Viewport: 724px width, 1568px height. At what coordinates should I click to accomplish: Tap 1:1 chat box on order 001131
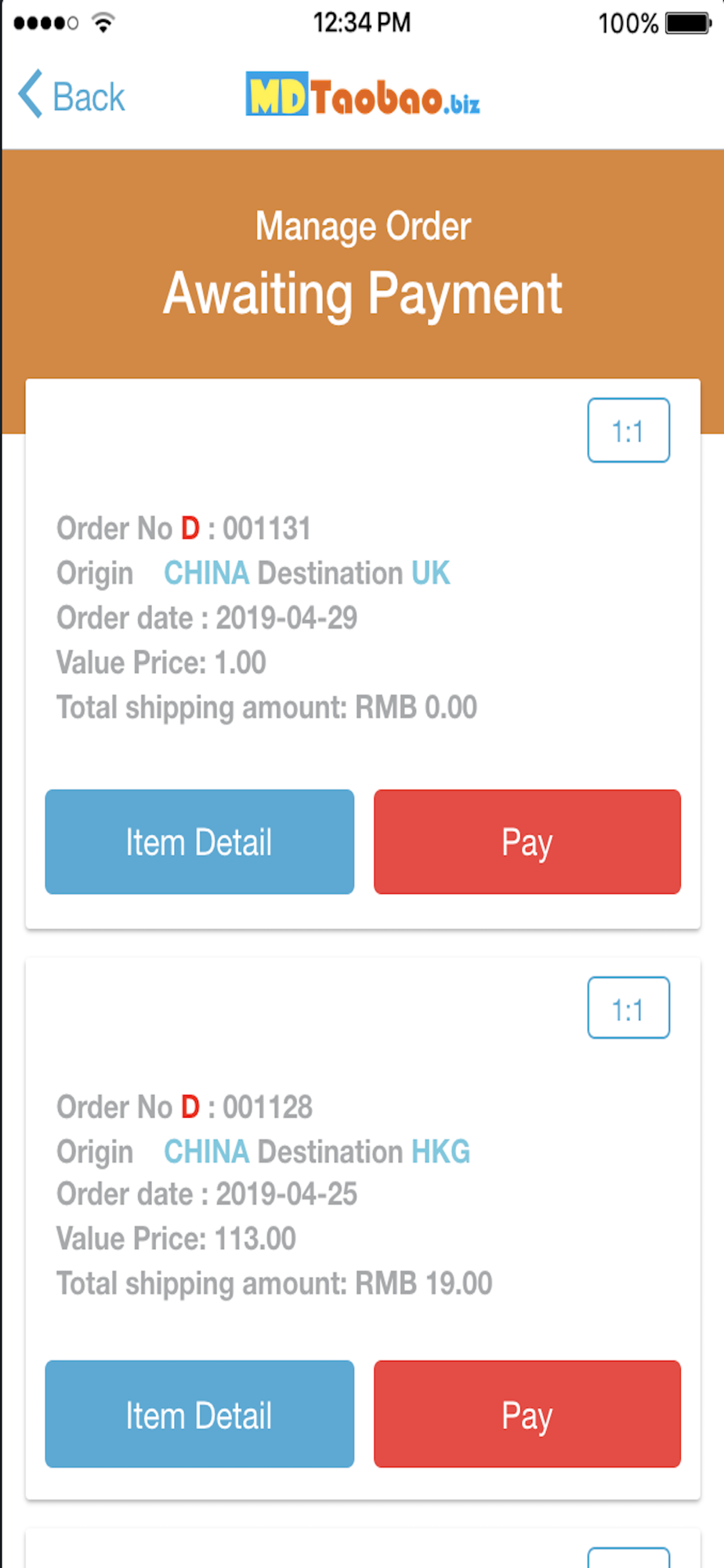(628, 430)
